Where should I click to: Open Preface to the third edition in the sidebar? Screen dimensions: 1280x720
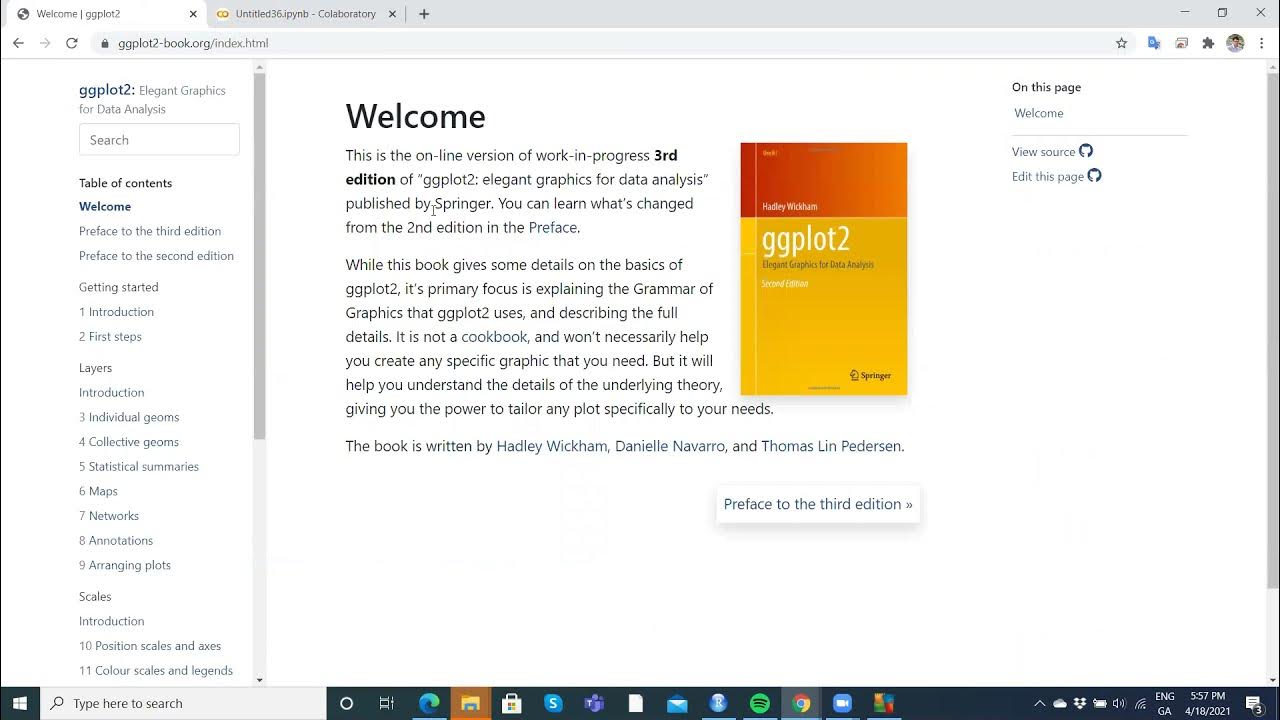(x=150, y=231)
